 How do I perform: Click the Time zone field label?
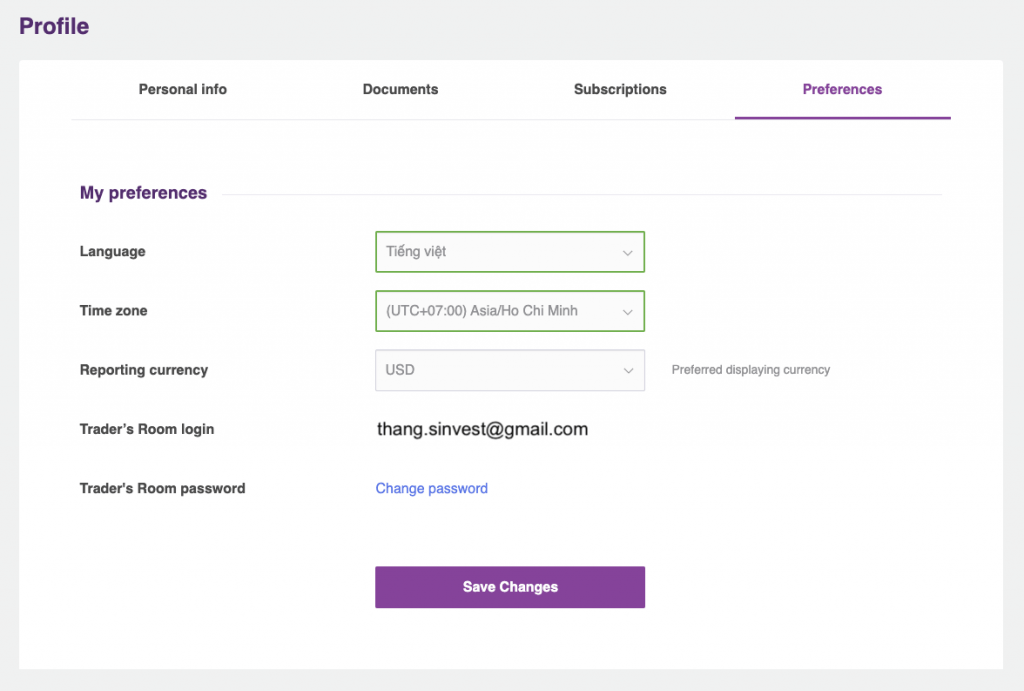tap(114, 311)
